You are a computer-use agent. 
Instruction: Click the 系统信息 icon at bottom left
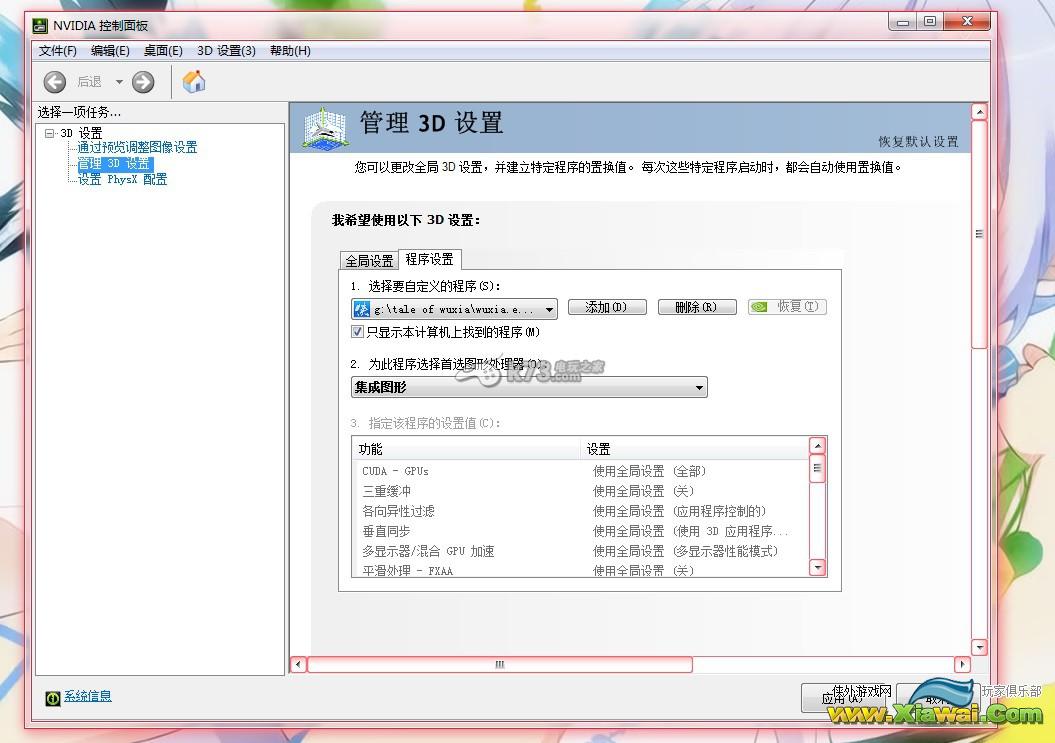[52, 698]
